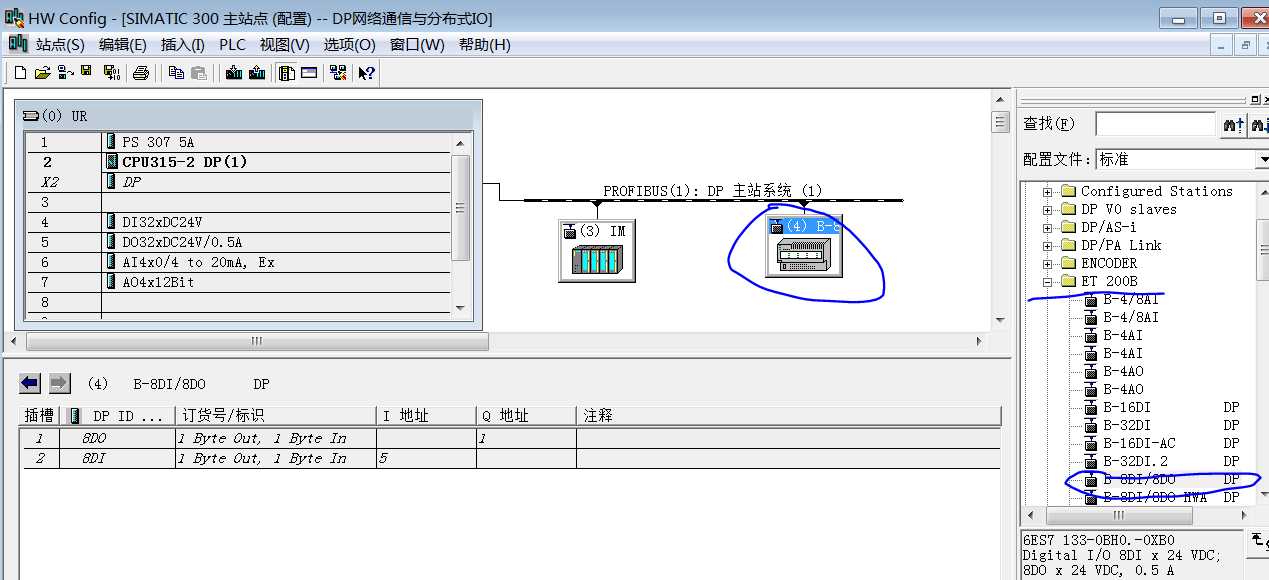The height and width of the screenshot is (580, 1269).
Task: Select rack slot 6 AI4x0/4 to 20mA, Ex
Action: coord(239,262)
